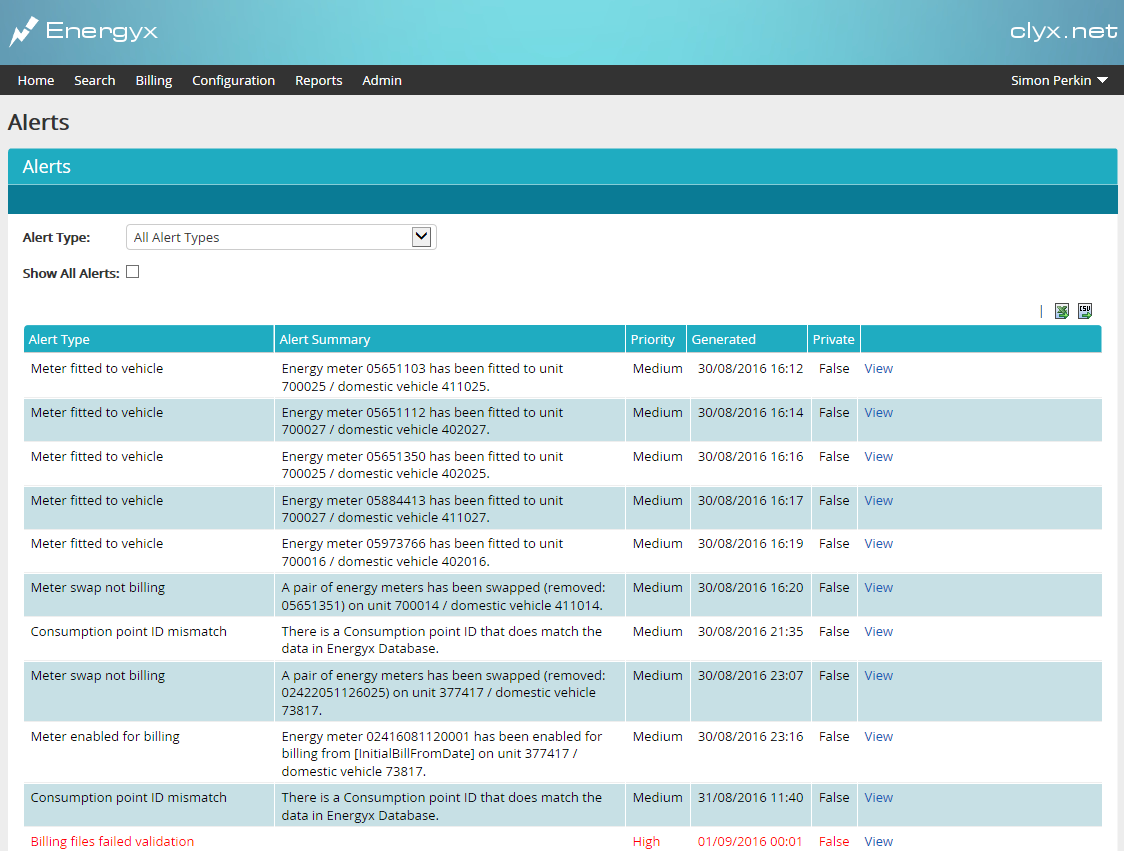Click the Alerts panel title bar
Image resolution: width=1124 pixels, height=851 pixels.
click(563, 166)
